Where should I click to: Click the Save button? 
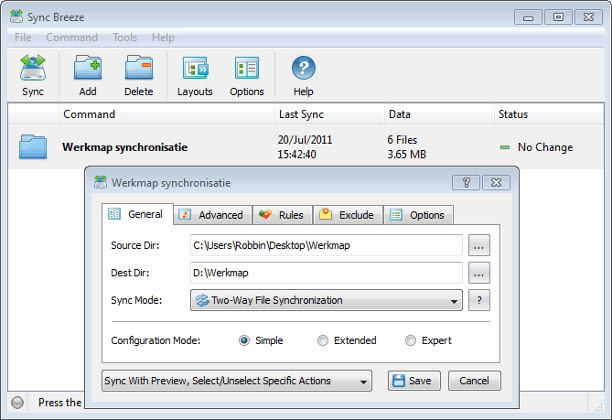[x=414, y=381]
